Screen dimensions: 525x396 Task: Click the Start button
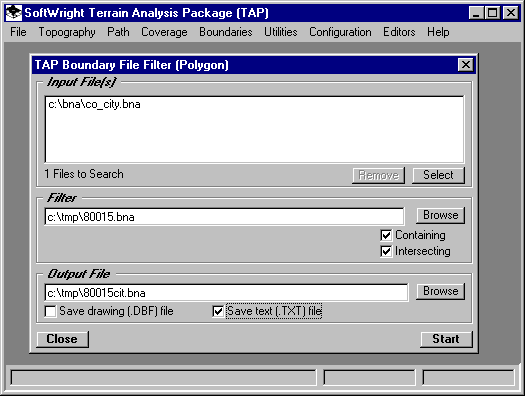pos(446,339)
